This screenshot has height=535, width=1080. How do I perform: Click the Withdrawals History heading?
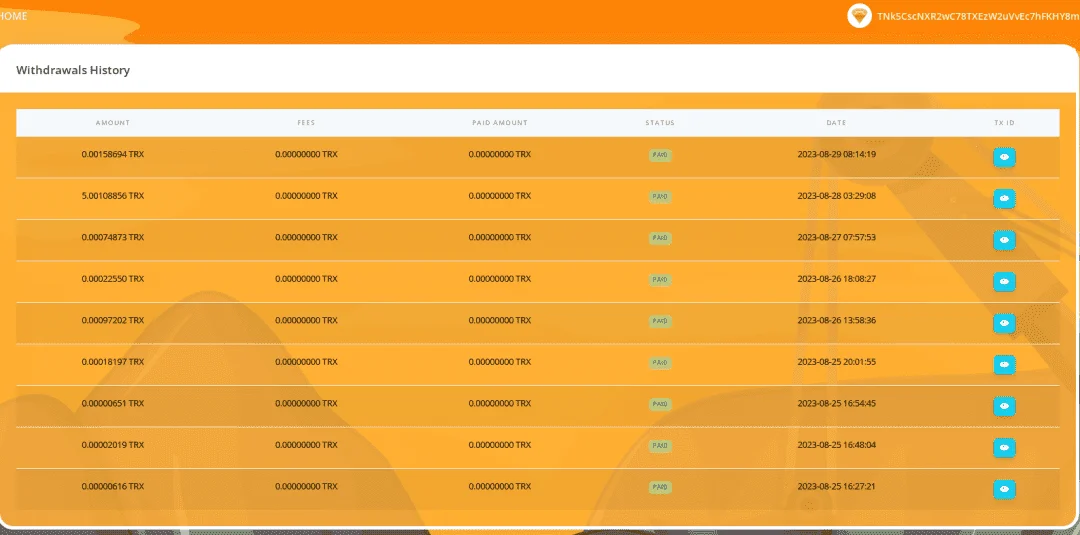coord(73,70)
